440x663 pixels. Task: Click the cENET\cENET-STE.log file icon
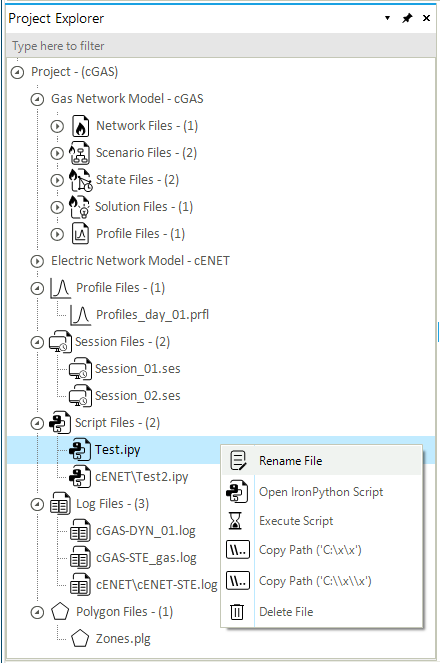tap(80, 585)
